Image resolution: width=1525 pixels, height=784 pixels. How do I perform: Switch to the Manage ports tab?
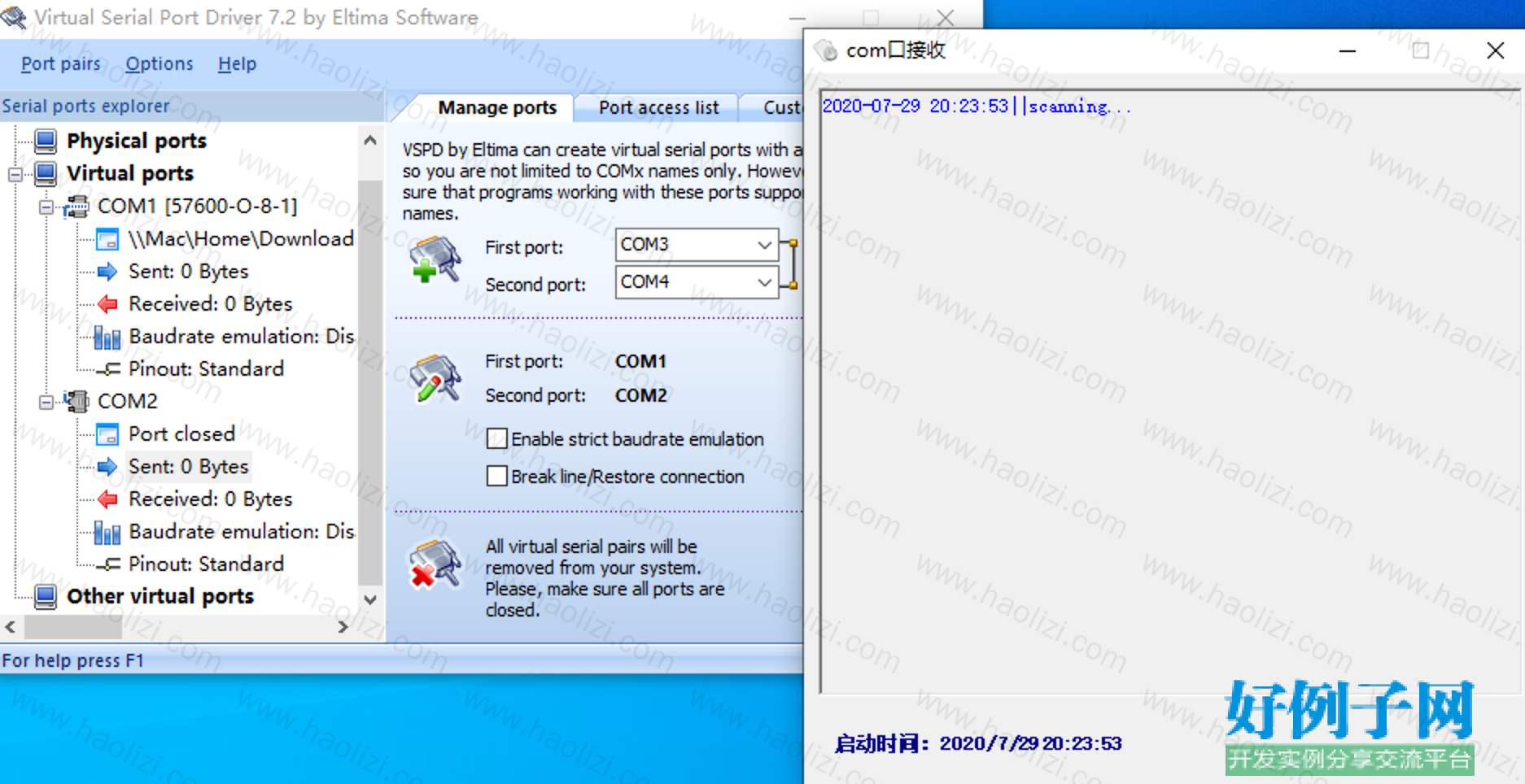pyautogui.click(x=497, y=108)
